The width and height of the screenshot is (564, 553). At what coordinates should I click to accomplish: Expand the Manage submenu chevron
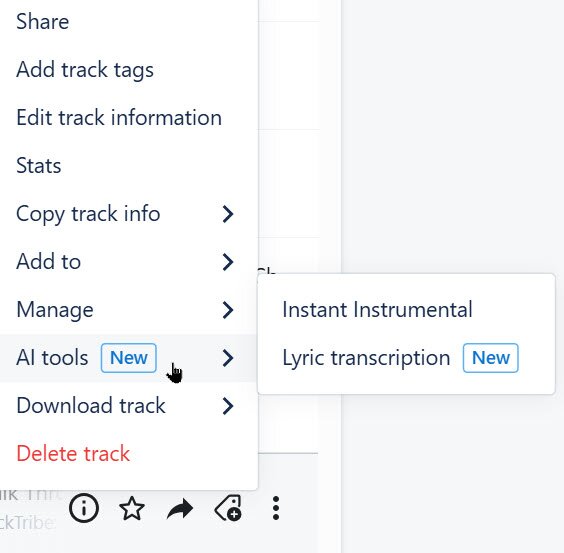228,310
